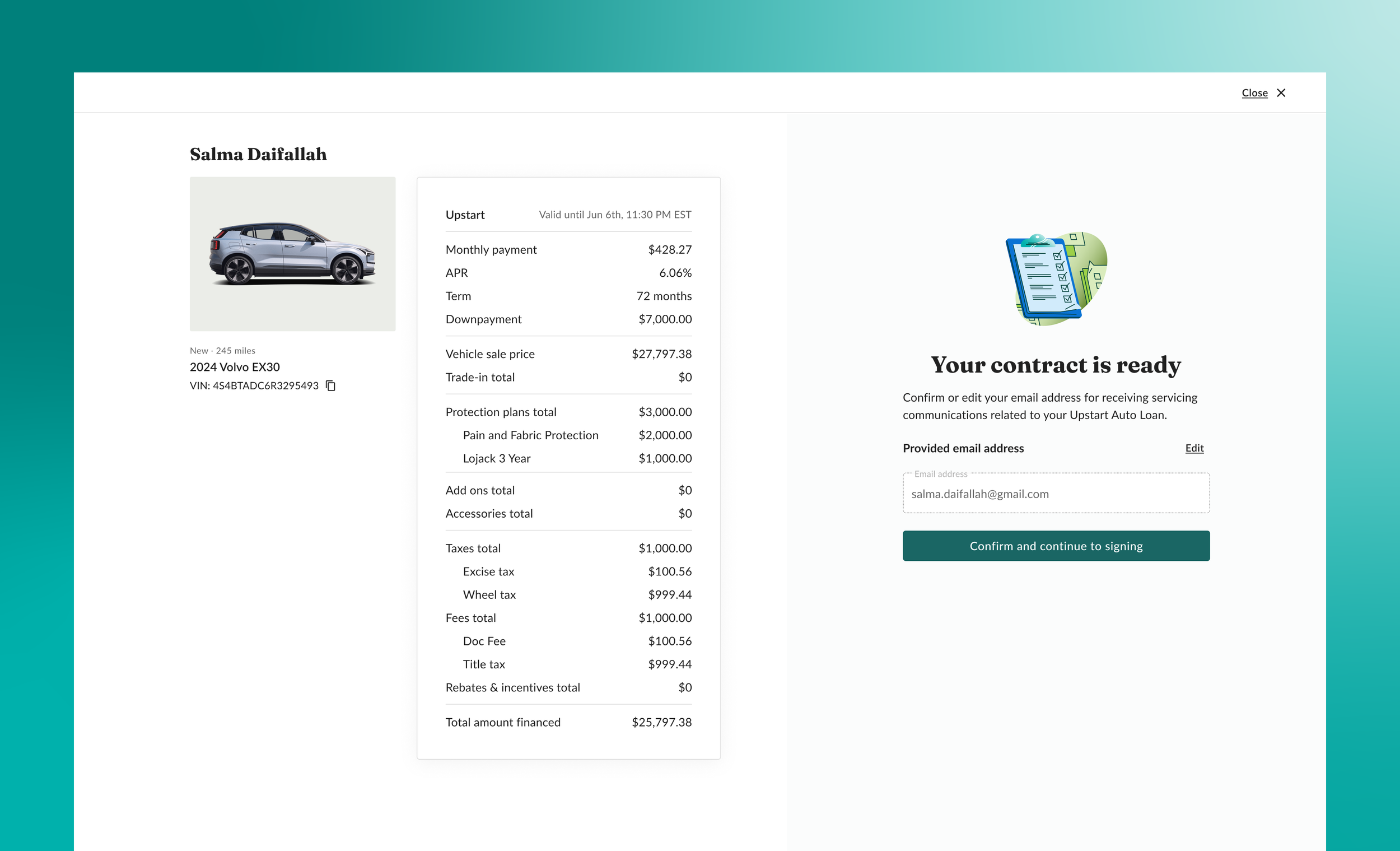Click the Vehicle sale price amount
Viewport: 1400px width, 851px height.
[661, 354]
